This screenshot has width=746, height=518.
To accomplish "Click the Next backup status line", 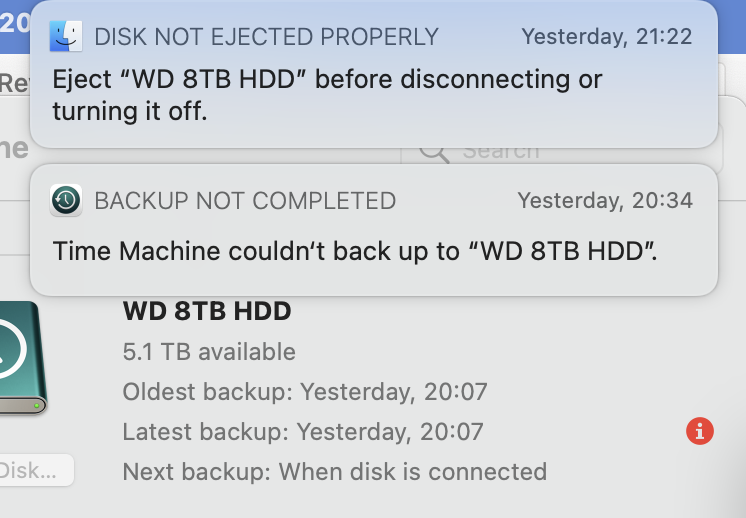I will pyautogui.click(x=334, y=470).
